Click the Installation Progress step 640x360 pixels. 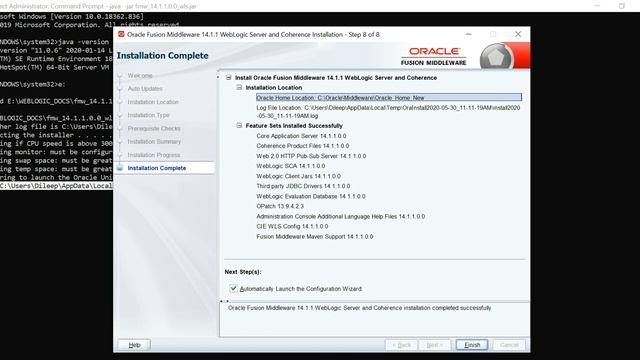click(154, 155)
